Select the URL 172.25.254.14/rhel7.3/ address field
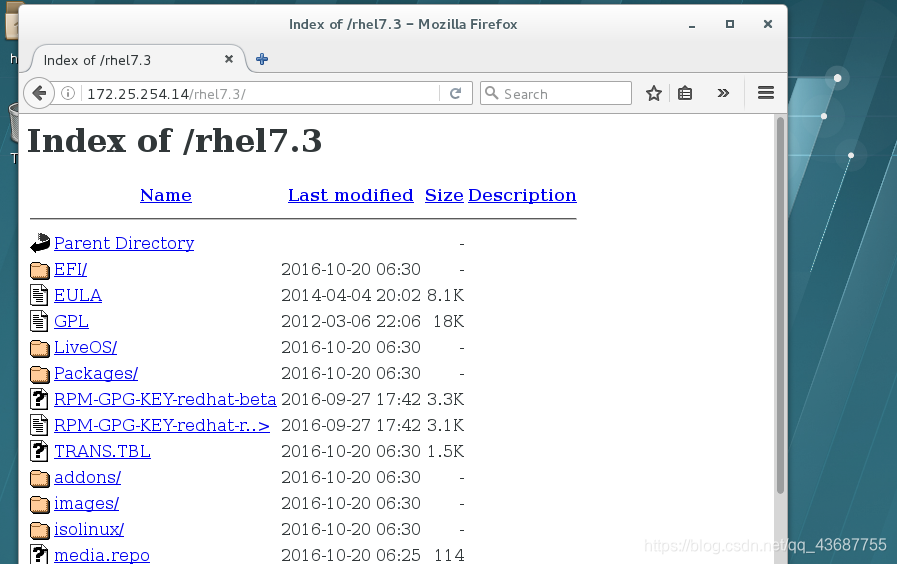Screen dimensions: 897x564 pyautogui.click(x=261, y=94)
